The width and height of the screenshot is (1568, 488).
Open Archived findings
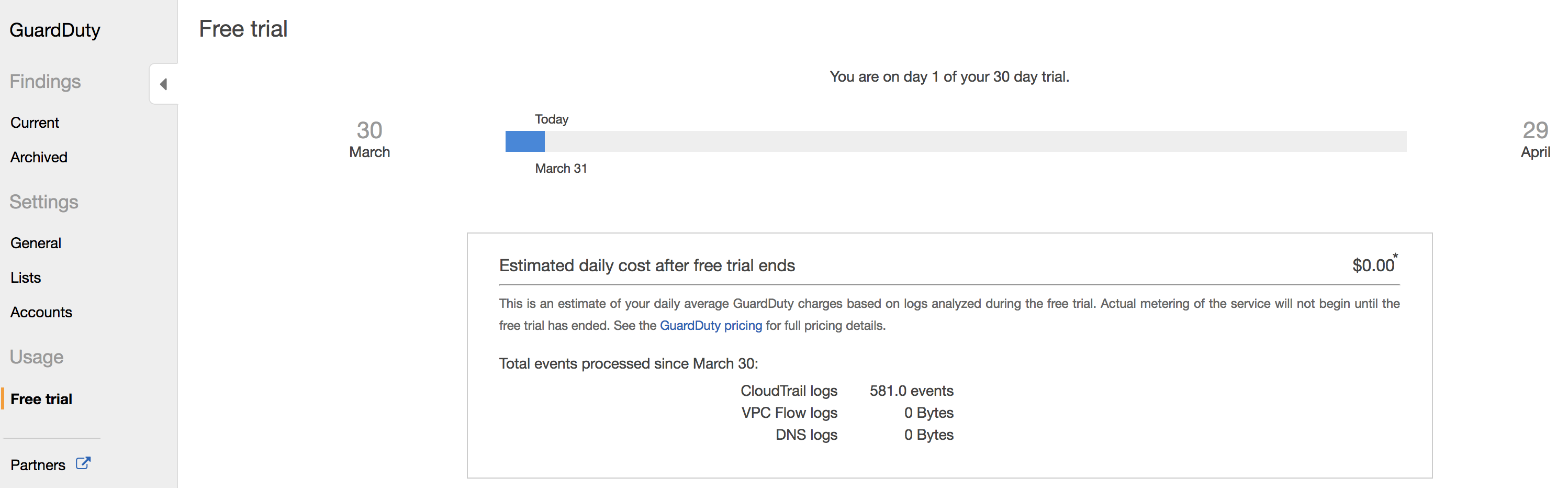tap(39, 157)
